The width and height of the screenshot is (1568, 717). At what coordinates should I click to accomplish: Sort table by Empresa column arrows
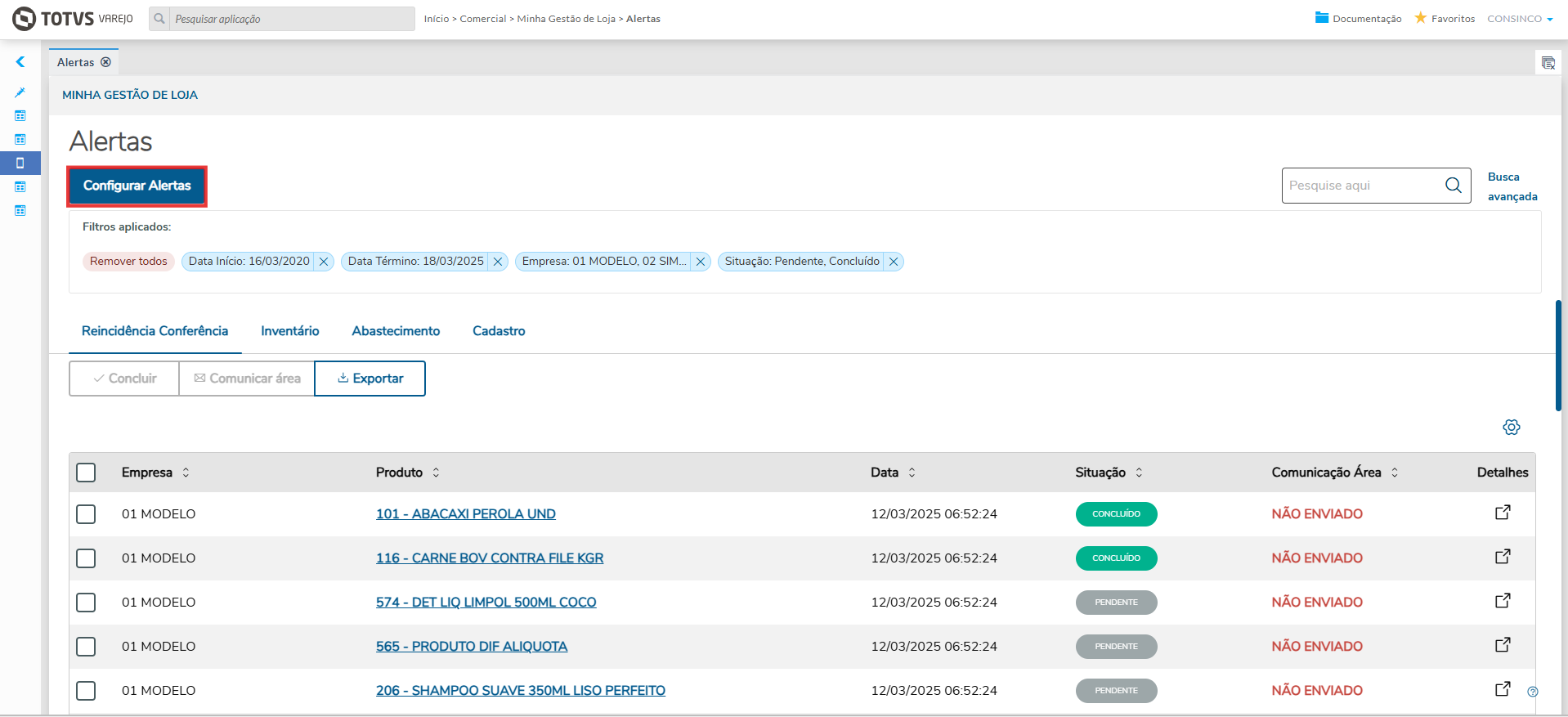point(186,473)
